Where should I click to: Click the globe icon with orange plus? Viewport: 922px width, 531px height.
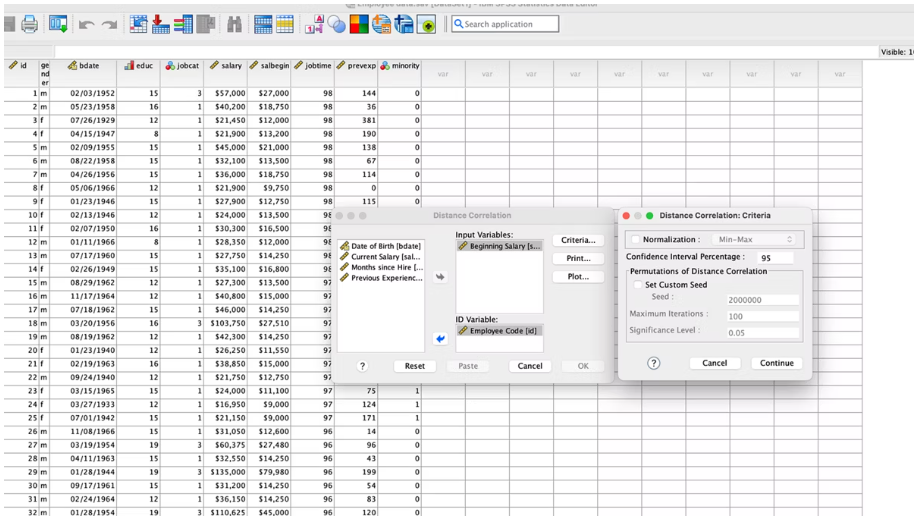[x=381, y=24]
